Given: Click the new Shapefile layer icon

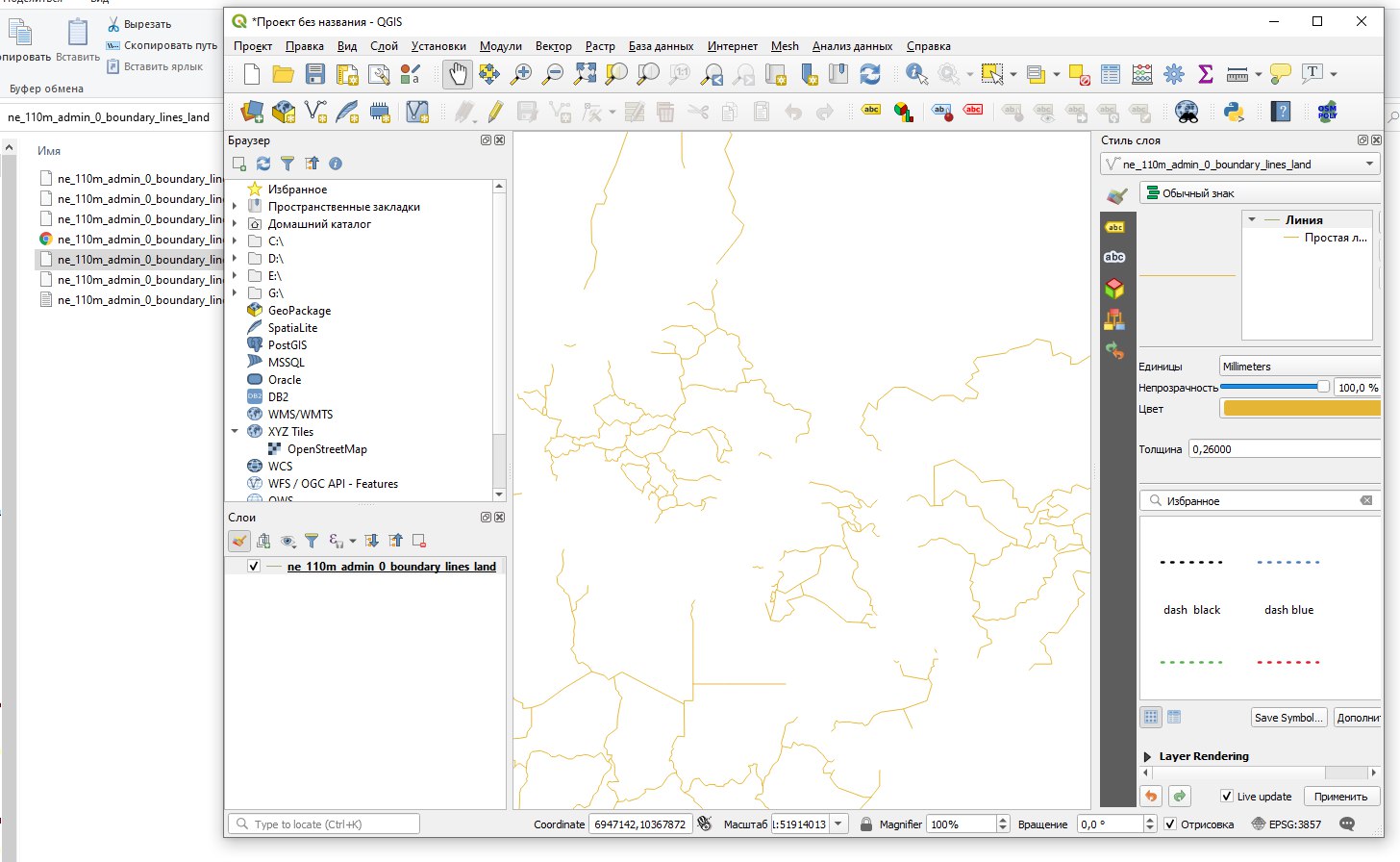Looking at the screenshot, I should point(315,112).
